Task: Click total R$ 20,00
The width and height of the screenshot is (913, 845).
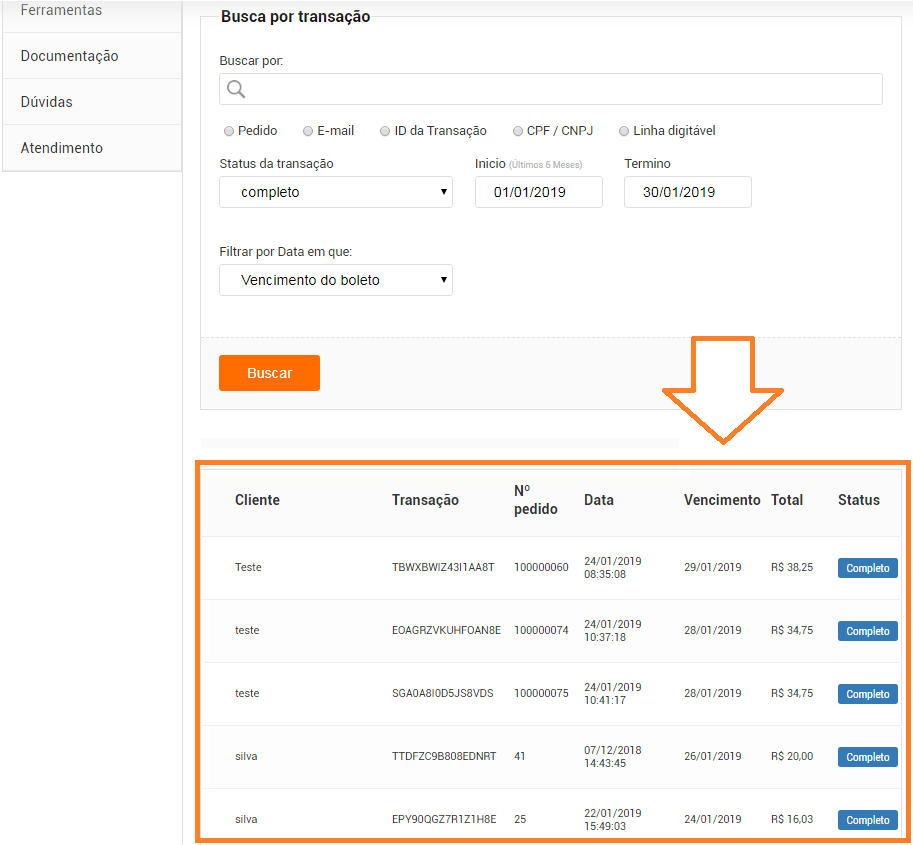Action: 792,756
